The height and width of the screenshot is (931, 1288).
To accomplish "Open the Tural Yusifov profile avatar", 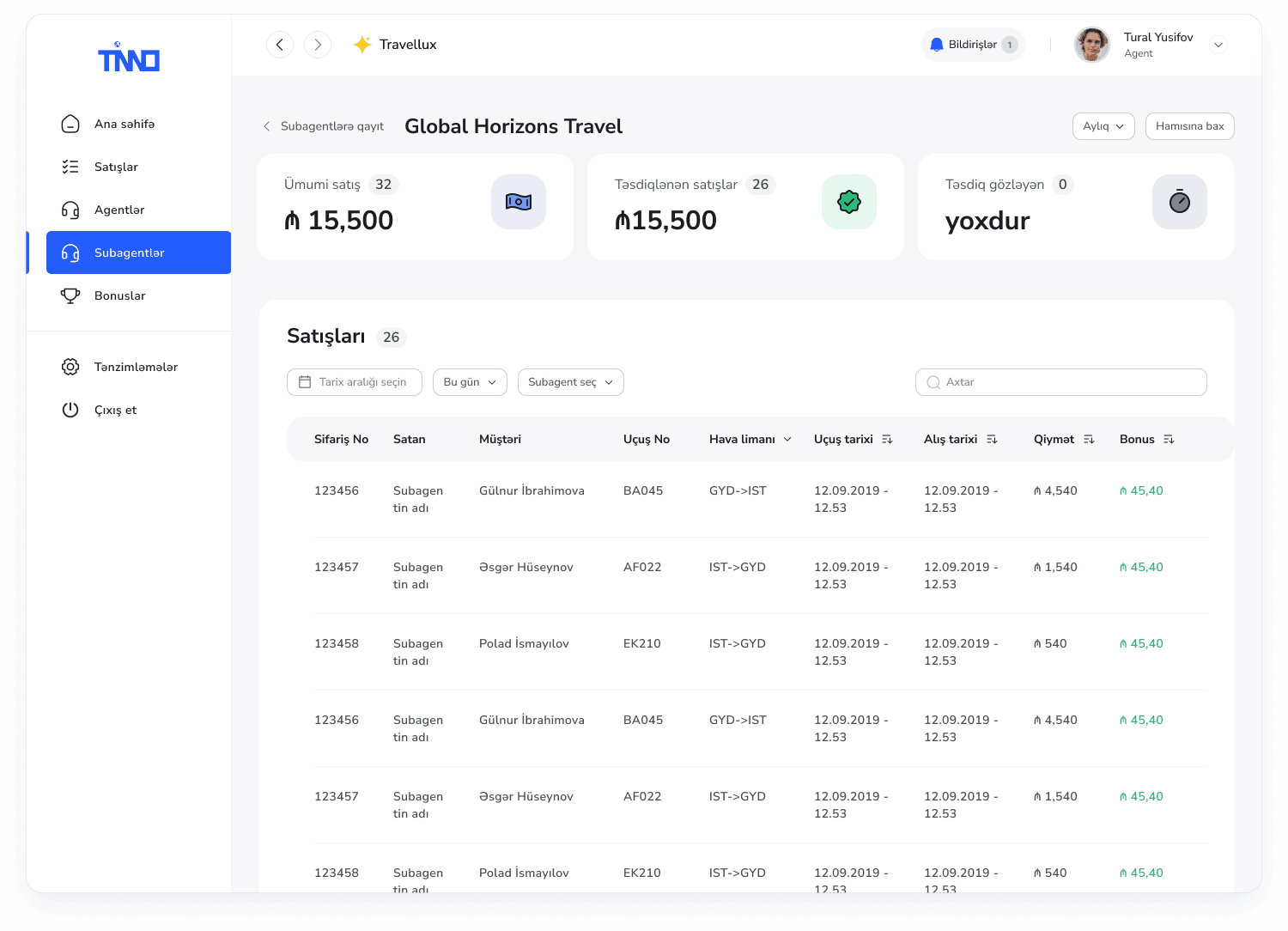I will (x=1092, y=45).
